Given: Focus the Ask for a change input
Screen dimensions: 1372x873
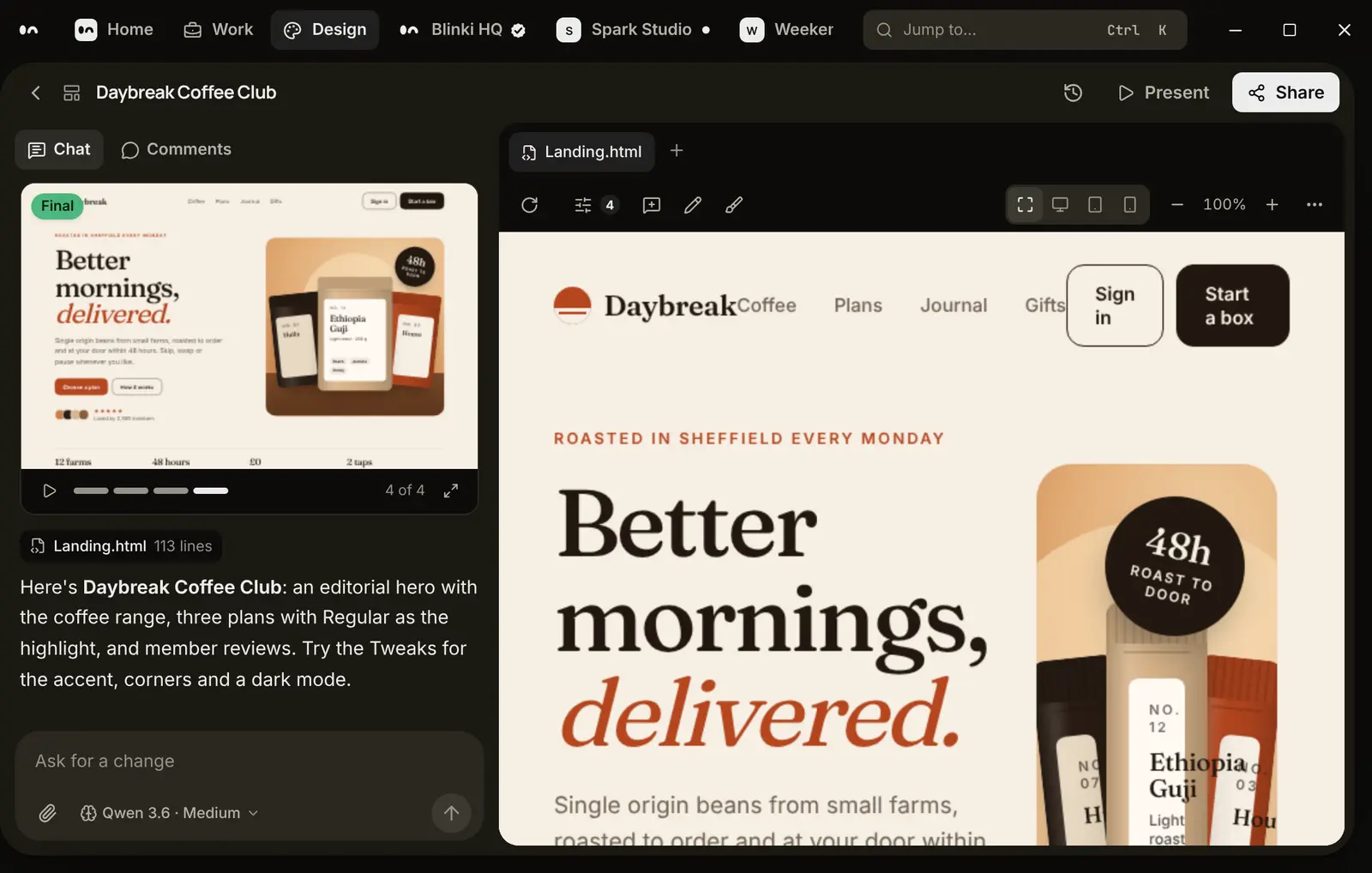Looking at the screenshot, I should click(249, 762).
